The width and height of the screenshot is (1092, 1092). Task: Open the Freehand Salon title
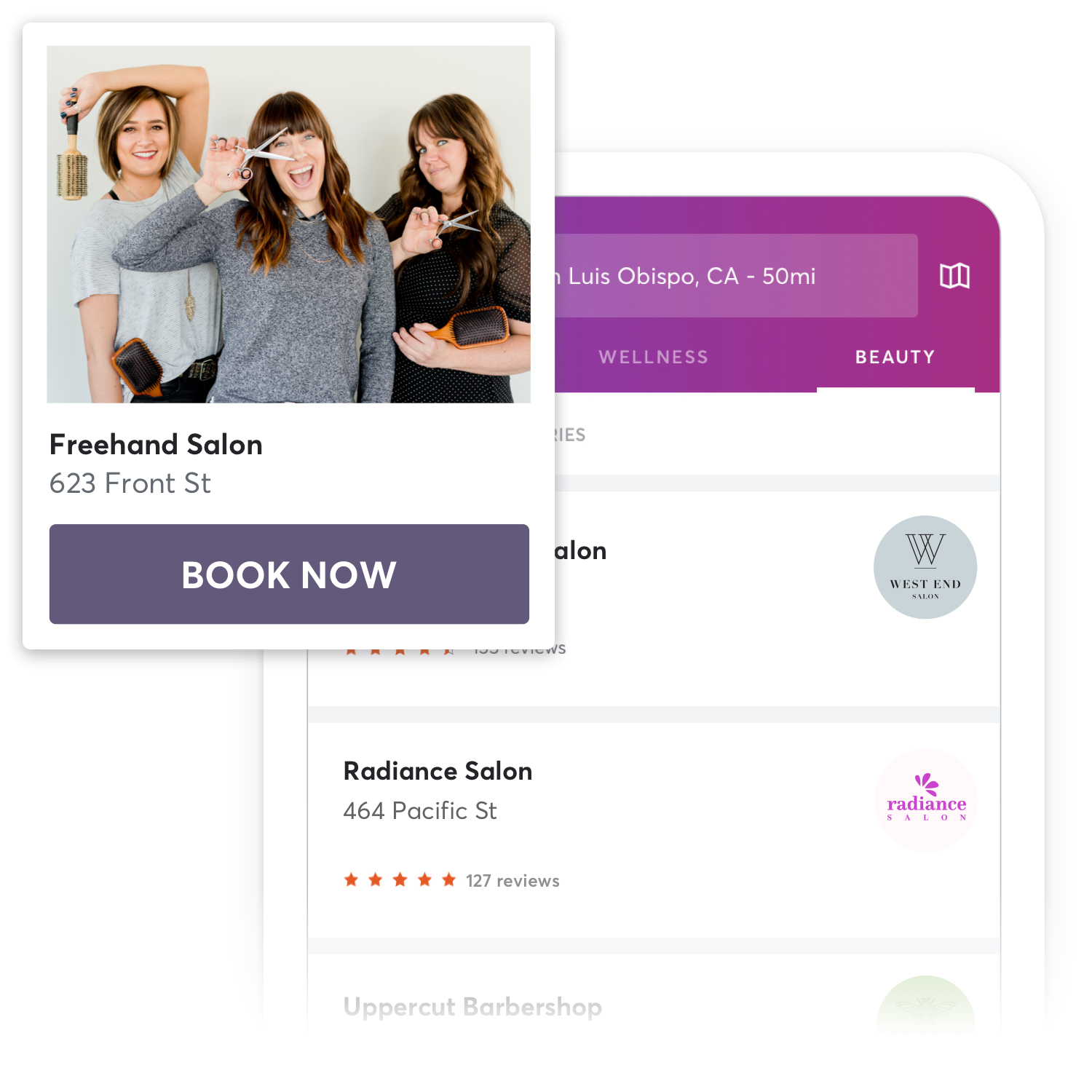click(156, 445)
